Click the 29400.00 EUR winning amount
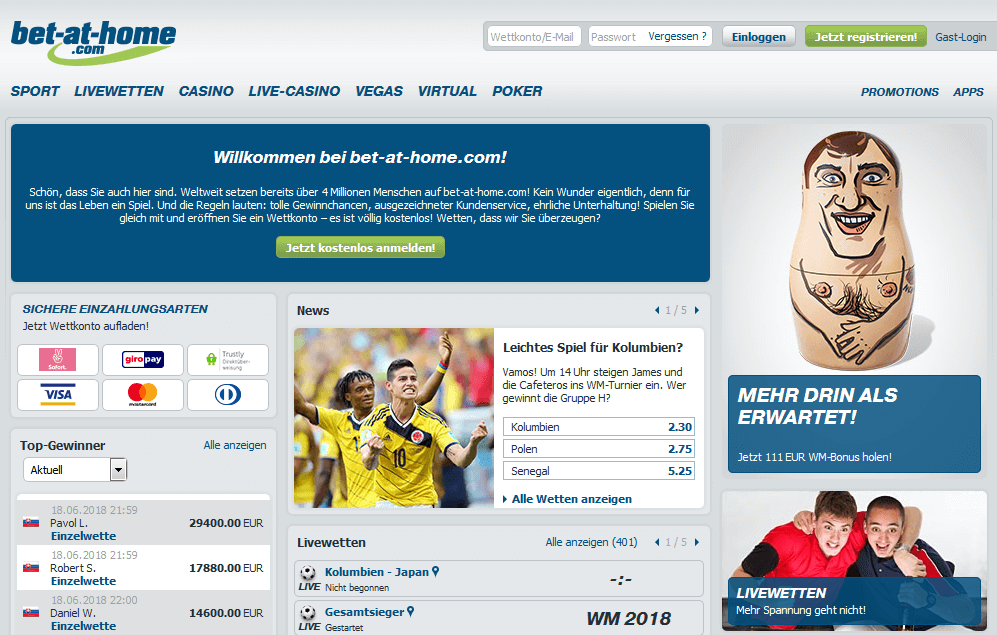This screenshot has height=635, width=997. tap(226, 523)
